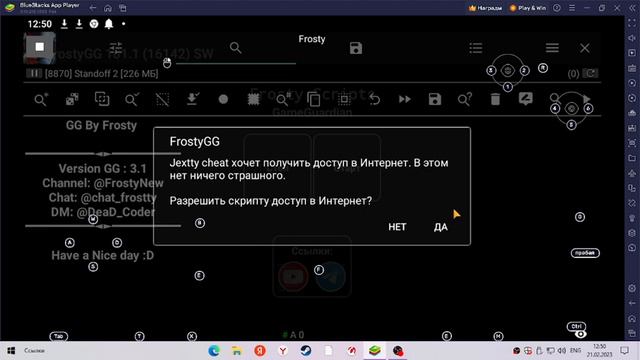Click the floppy save icon in the toolbar row
Screen dimensions: 640x360
pos(435,99)
